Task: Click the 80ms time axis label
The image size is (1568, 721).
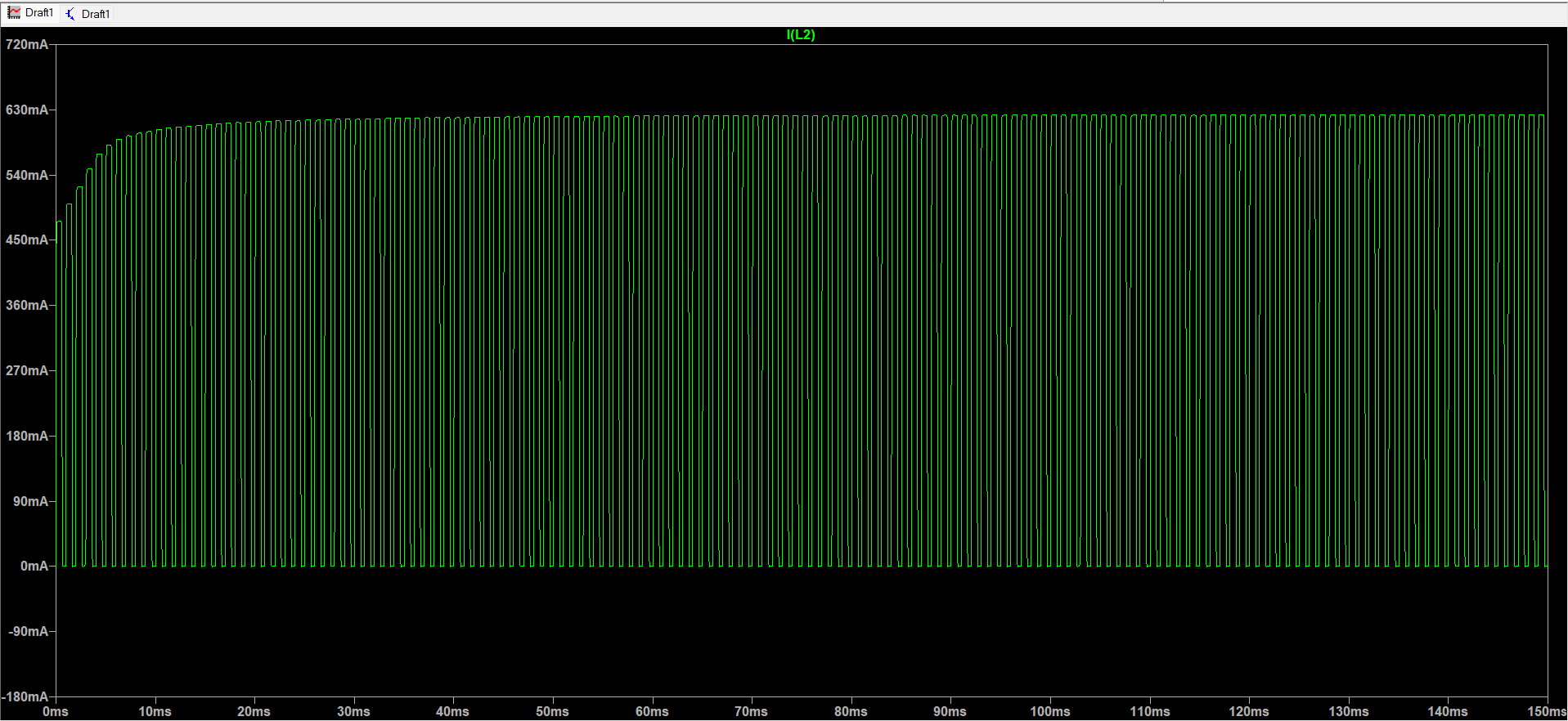Action: (x=851, y=711)
